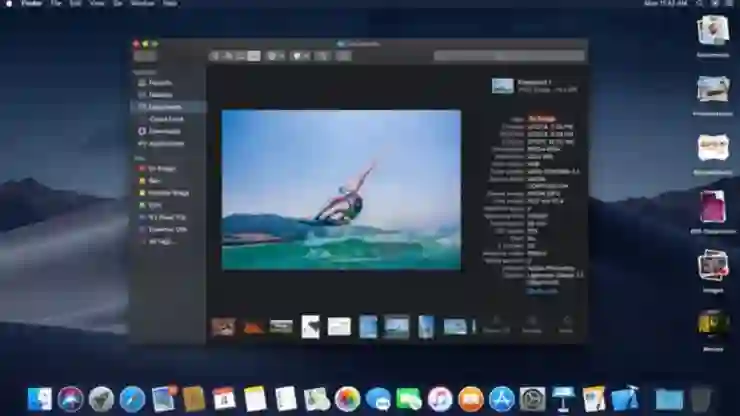
Task: Open App Store from the Dock
Action: coord(501,399)
